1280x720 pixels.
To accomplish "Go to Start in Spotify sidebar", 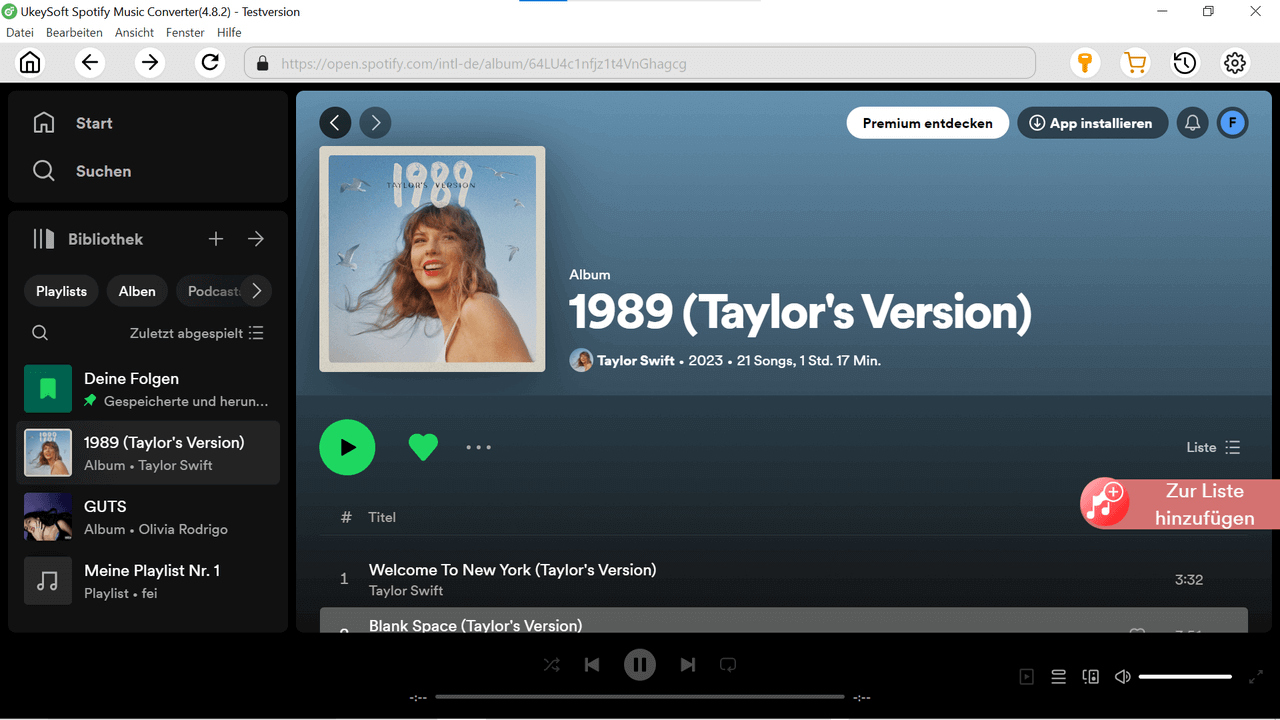I will [74, 123].
